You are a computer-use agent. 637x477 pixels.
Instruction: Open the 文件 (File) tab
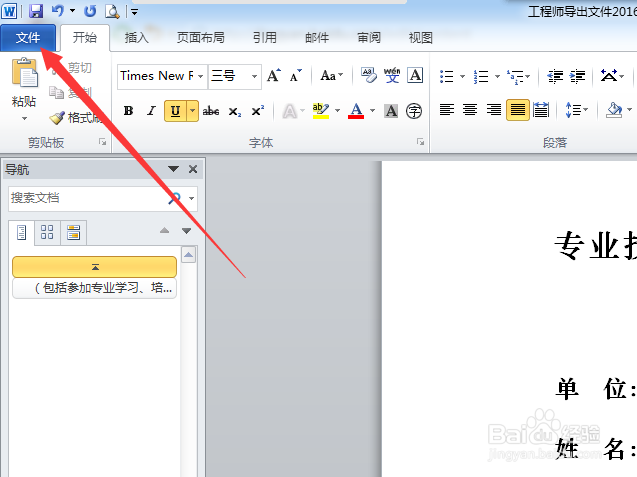tap(28, 38)
